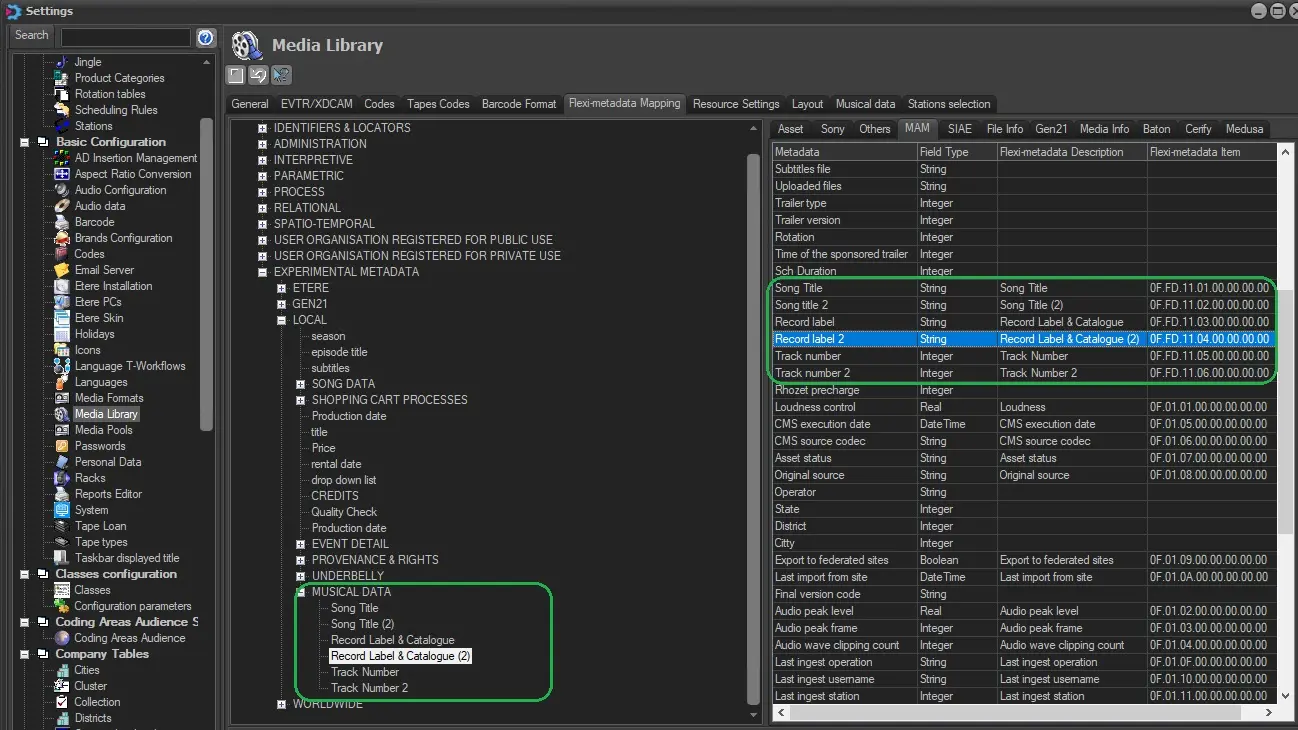The width and height of the screenshot is (1298, 730).
Task: Click the blue help question mark icon
Action: tap(206, 37)
